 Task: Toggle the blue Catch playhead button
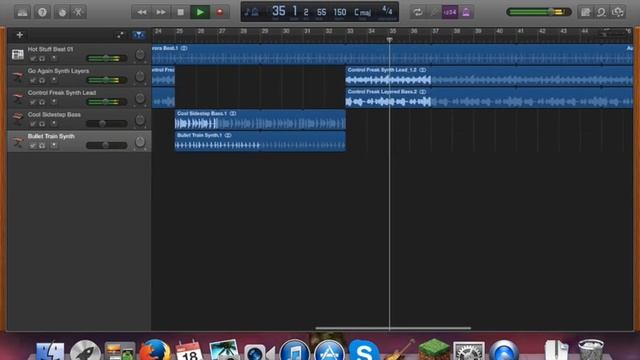139,35
